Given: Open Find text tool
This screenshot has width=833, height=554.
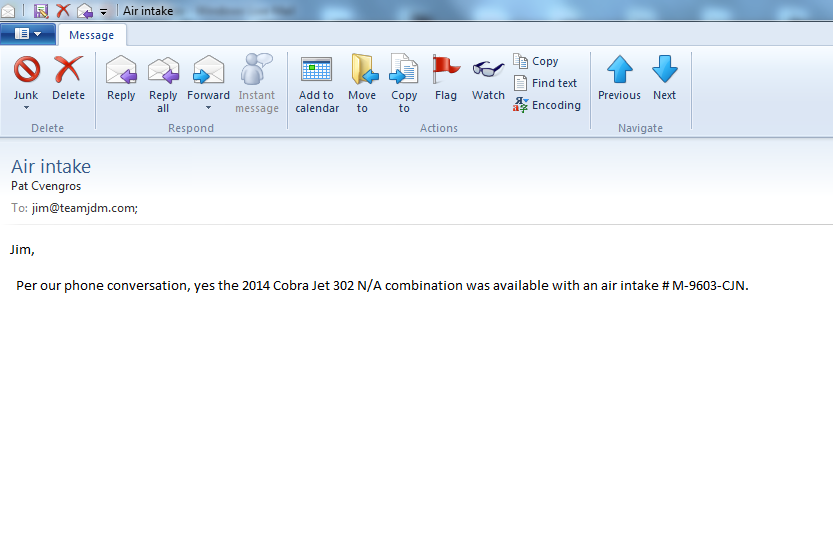Looking at the screenshot, I should 545,83.
